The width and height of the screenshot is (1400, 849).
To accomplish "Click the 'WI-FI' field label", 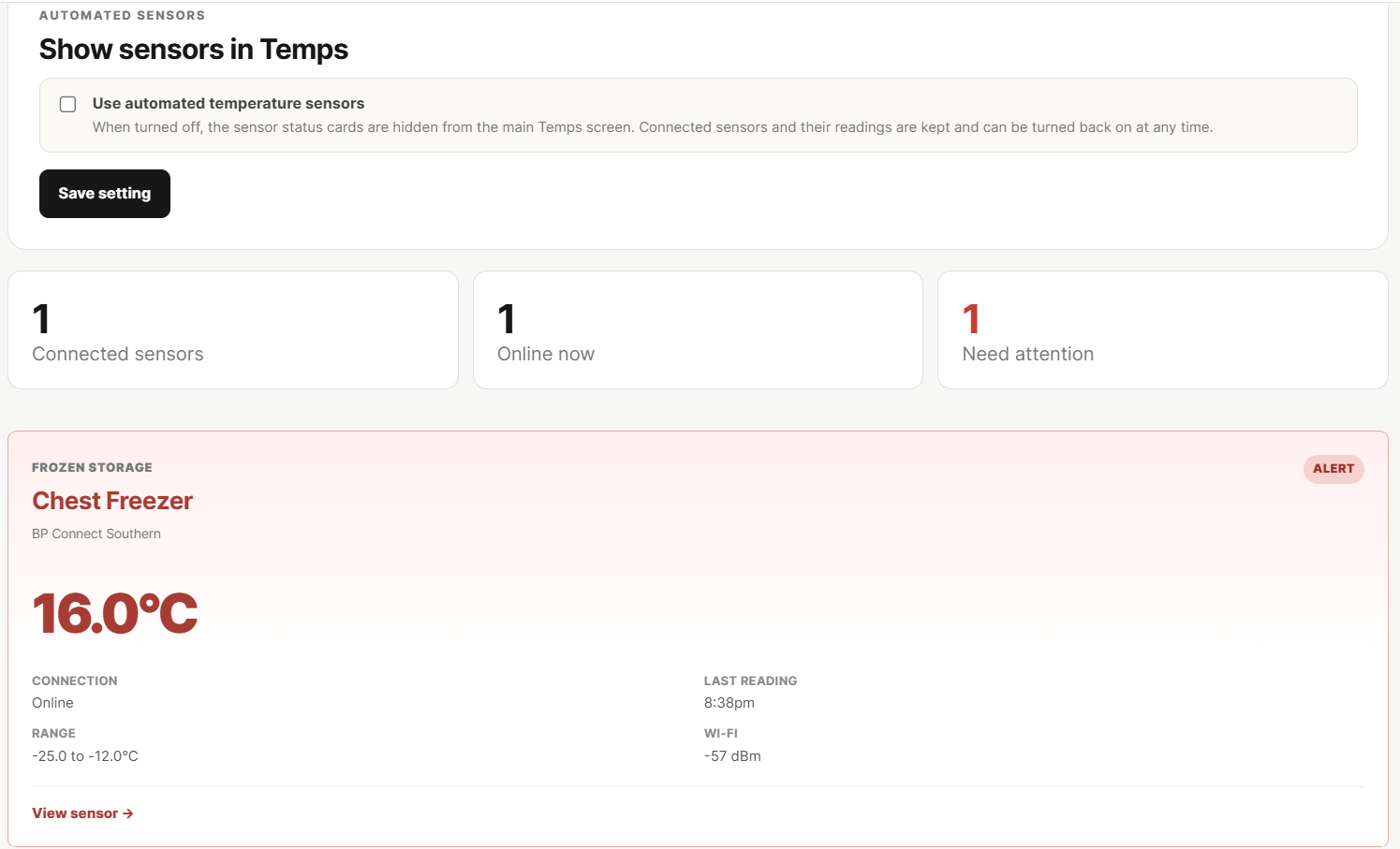I will pyautogui.click(x=721, y=733).
